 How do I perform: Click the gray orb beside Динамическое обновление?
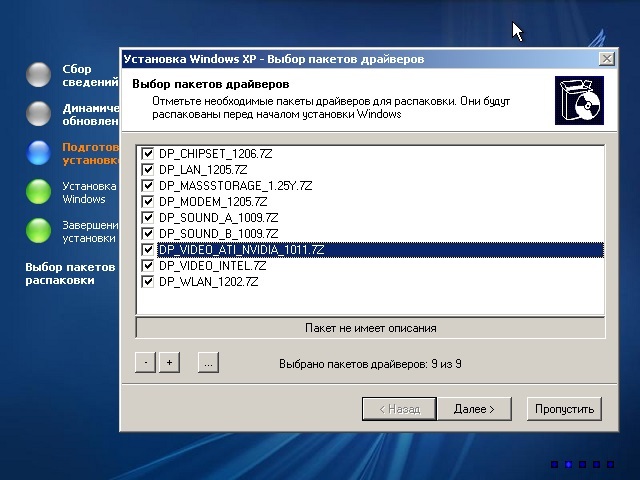click(38, 113)
